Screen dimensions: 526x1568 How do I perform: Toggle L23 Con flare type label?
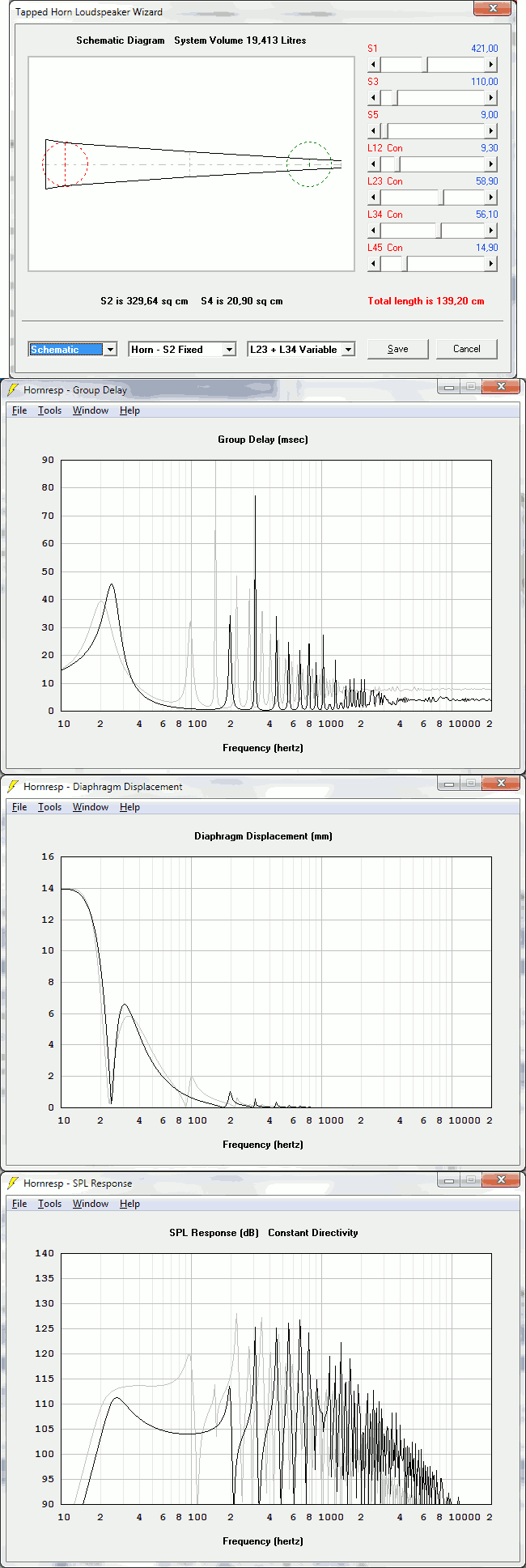(x=394, y=181)
